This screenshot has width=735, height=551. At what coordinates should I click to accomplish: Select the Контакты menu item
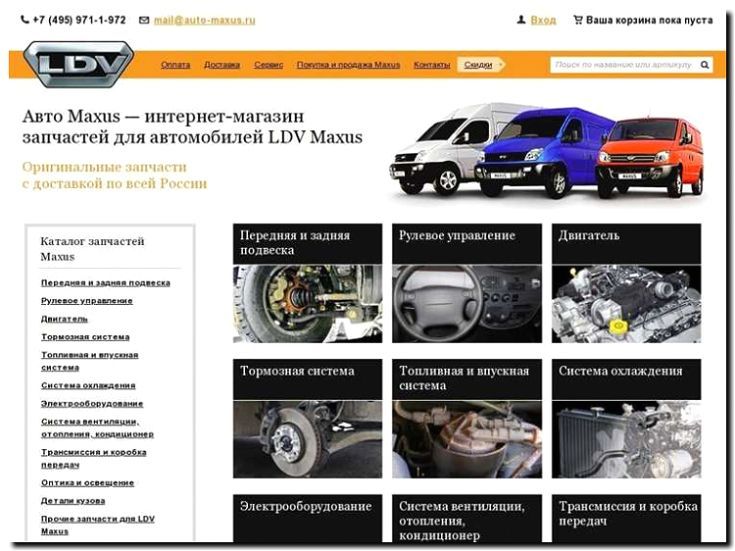[x=432, y=65]
